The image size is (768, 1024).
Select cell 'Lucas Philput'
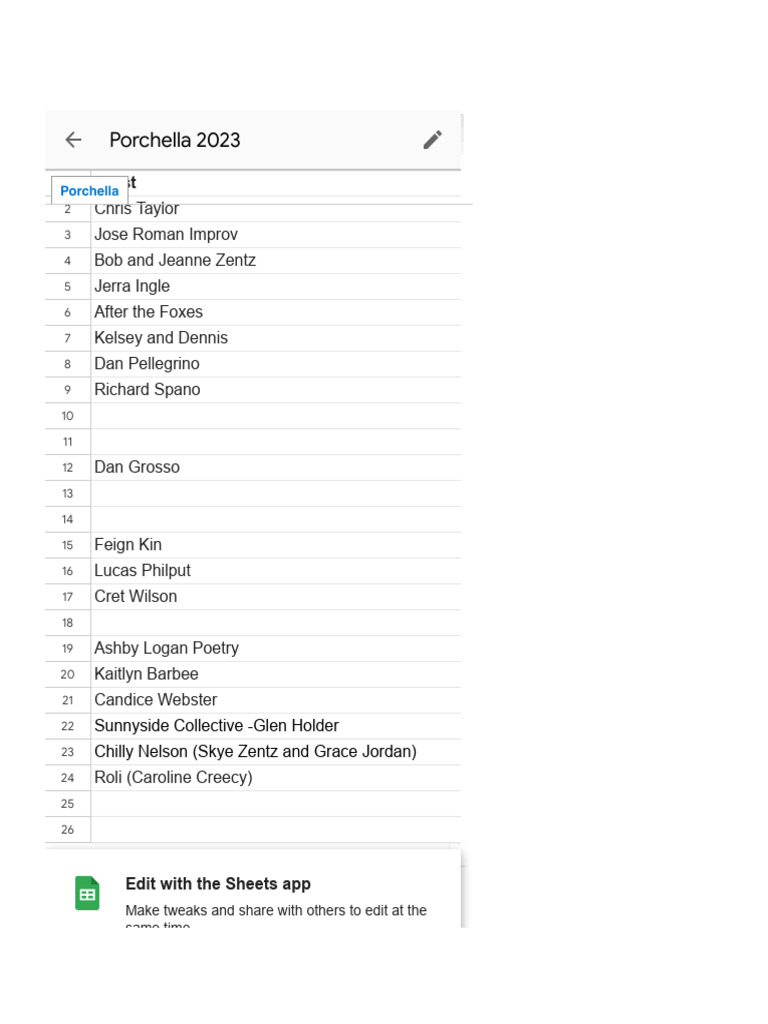coord(276,571)
